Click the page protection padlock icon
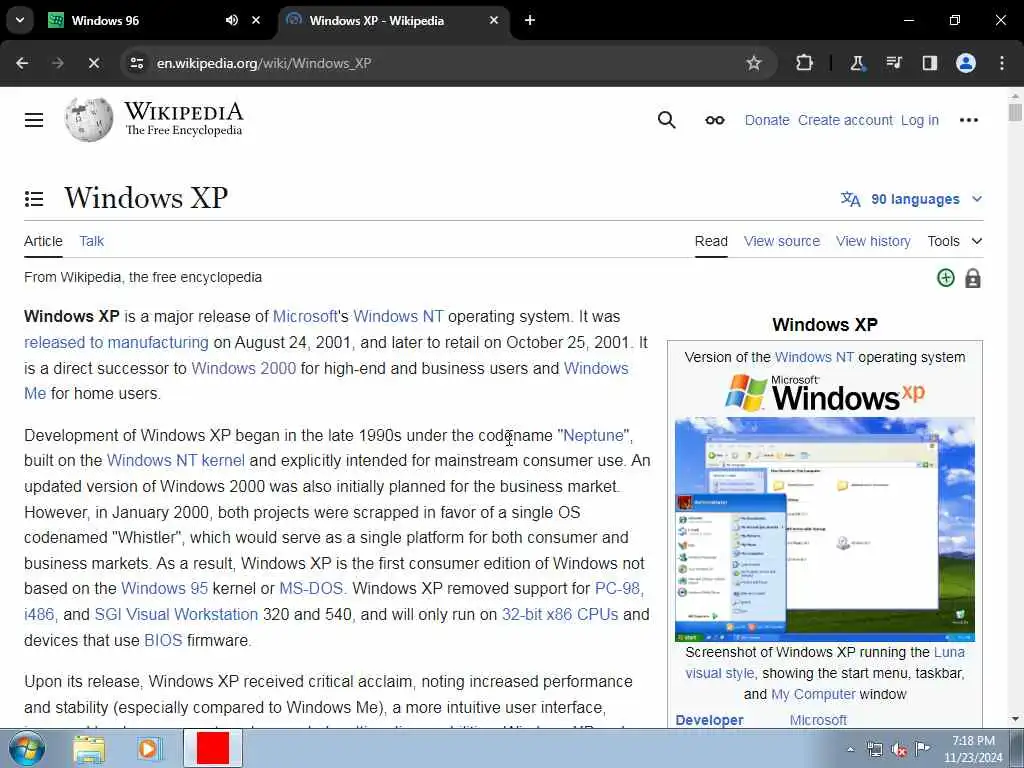 point(972,278)
